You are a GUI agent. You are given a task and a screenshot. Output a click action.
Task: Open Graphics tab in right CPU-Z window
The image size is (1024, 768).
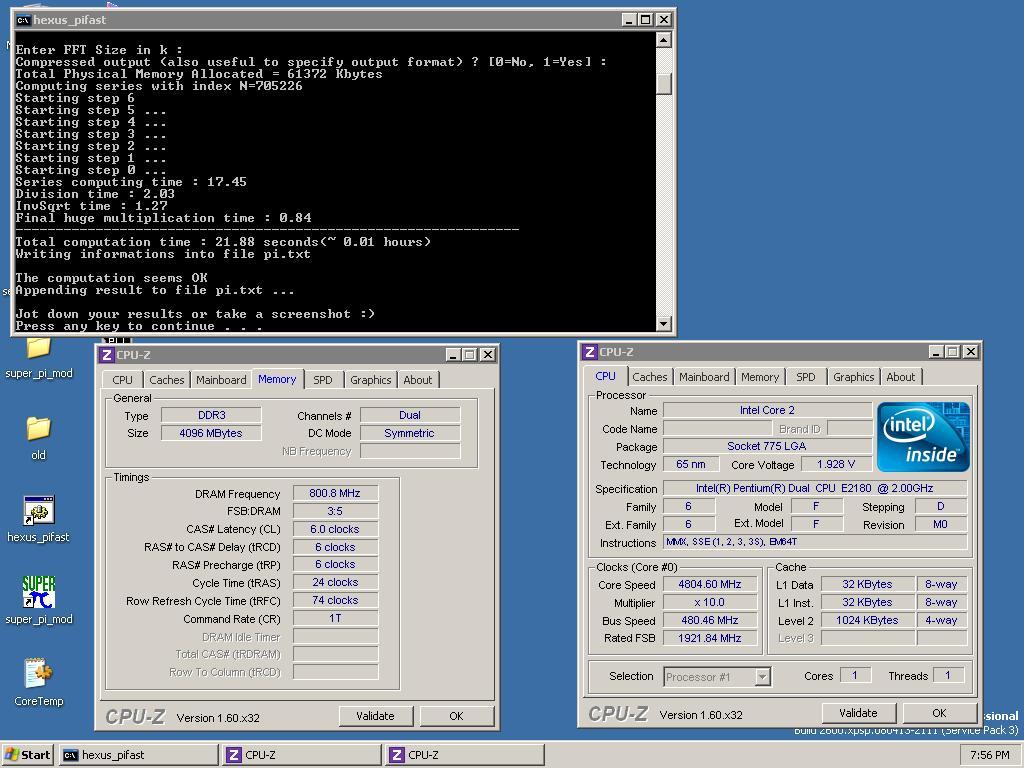854,377
